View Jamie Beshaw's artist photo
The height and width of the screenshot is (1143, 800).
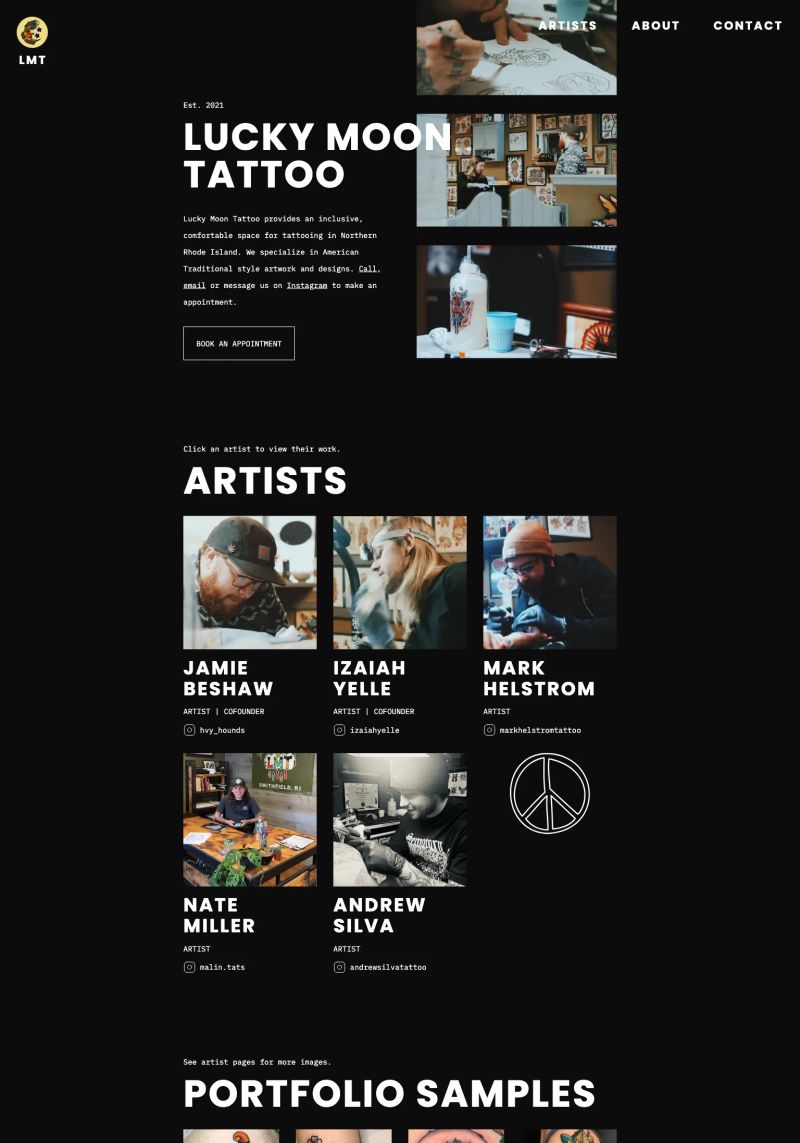point(249,582)
